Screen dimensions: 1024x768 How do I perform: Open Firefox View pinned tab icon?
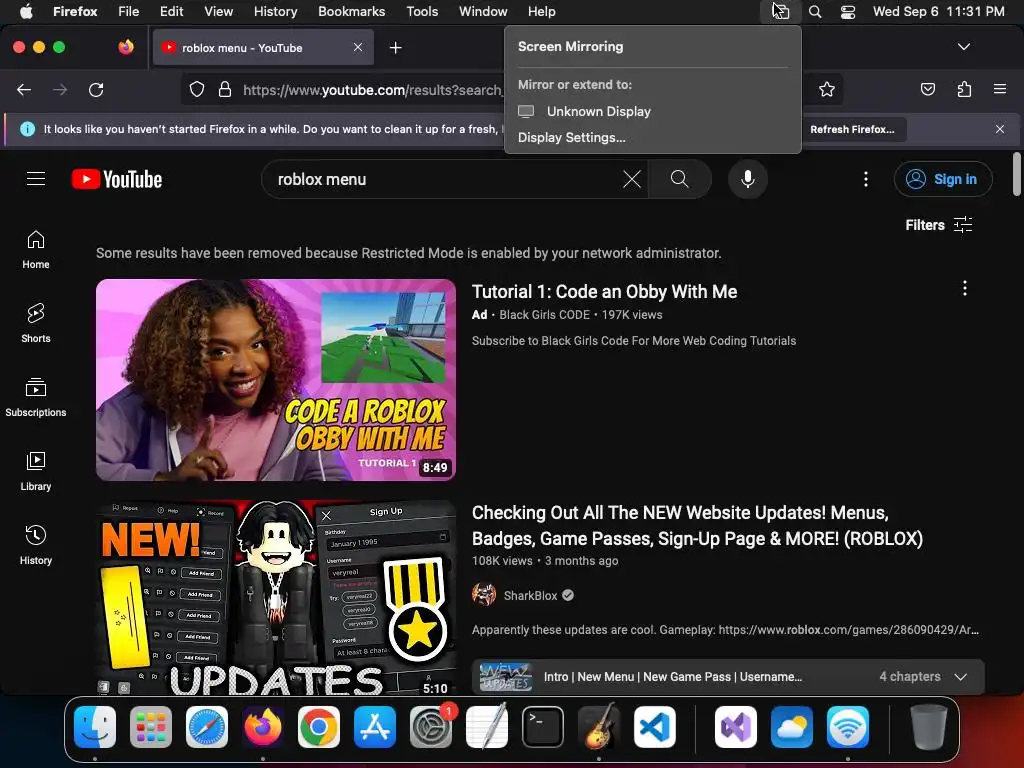[x=126, y=47]
